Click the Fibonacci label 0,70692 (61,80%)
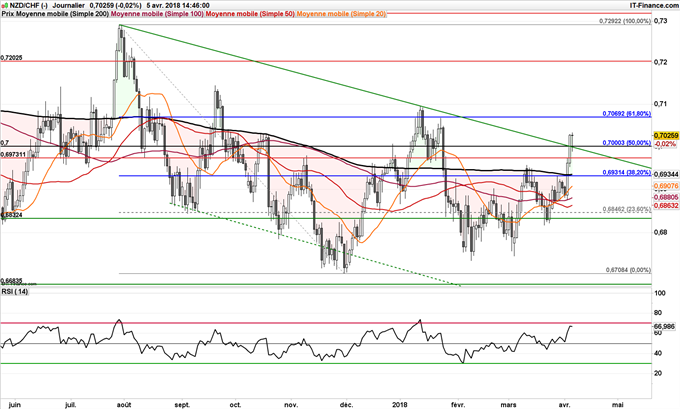The width and height of the screenshot is (680, 409). [627, 114]
